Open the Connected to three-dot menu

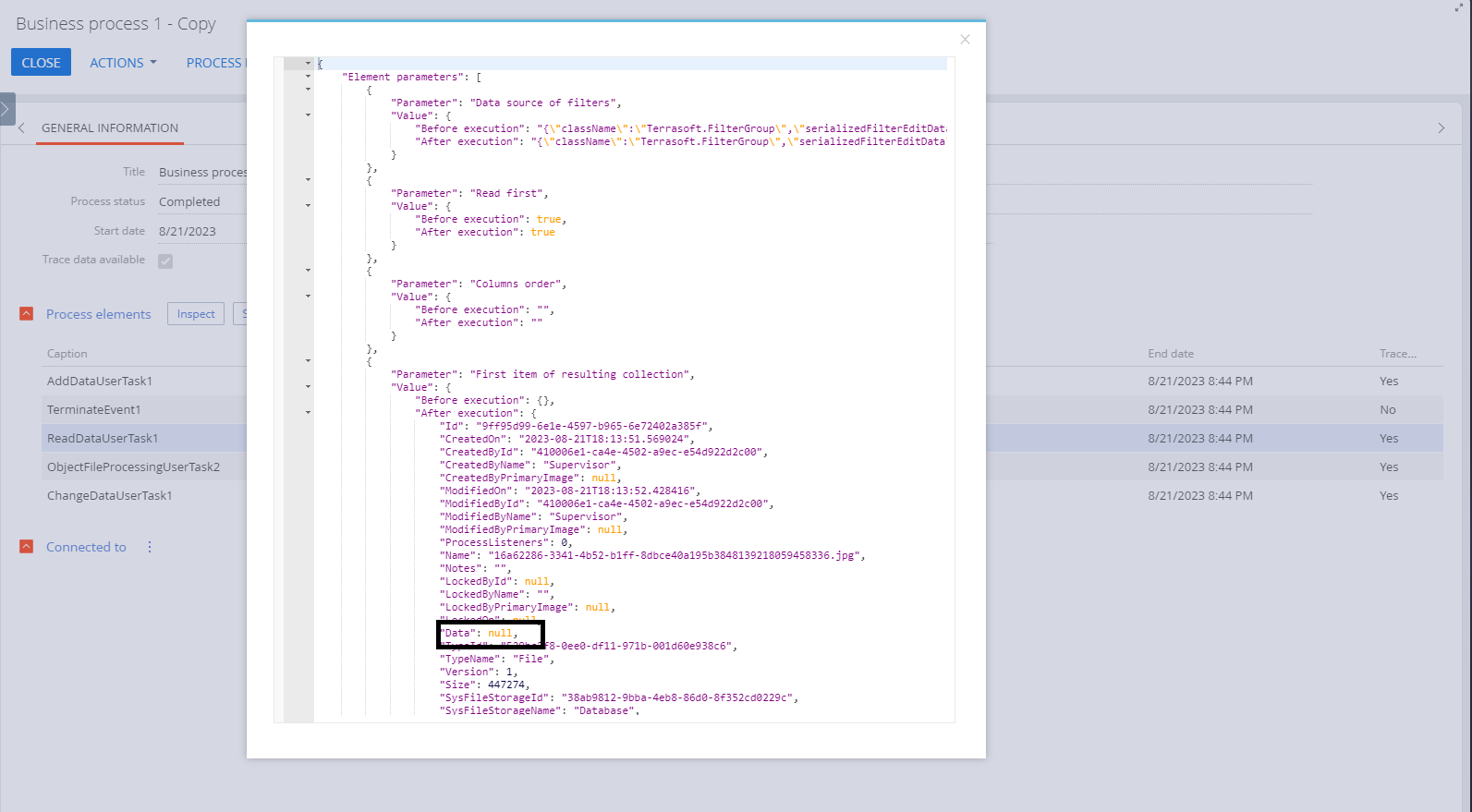point(150,547)
